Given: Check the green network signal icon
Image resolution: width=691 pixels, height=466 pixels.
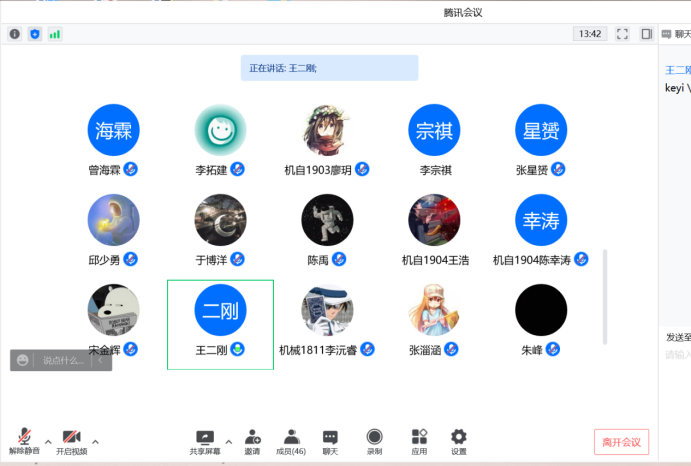Looking at the screenshot, I should click(55, 34).
